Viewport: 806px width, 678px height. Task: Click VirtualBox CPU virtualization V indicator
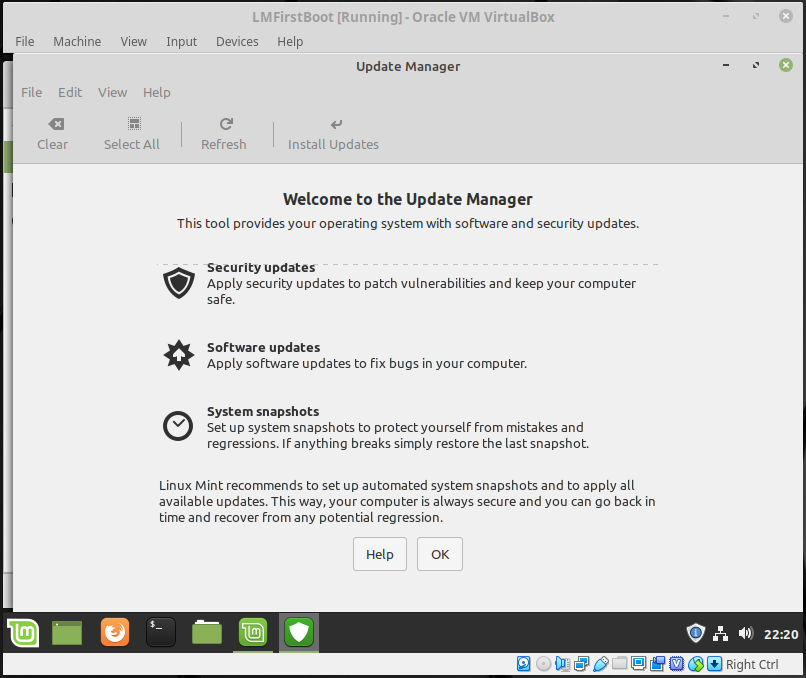[x=676, y=664]
